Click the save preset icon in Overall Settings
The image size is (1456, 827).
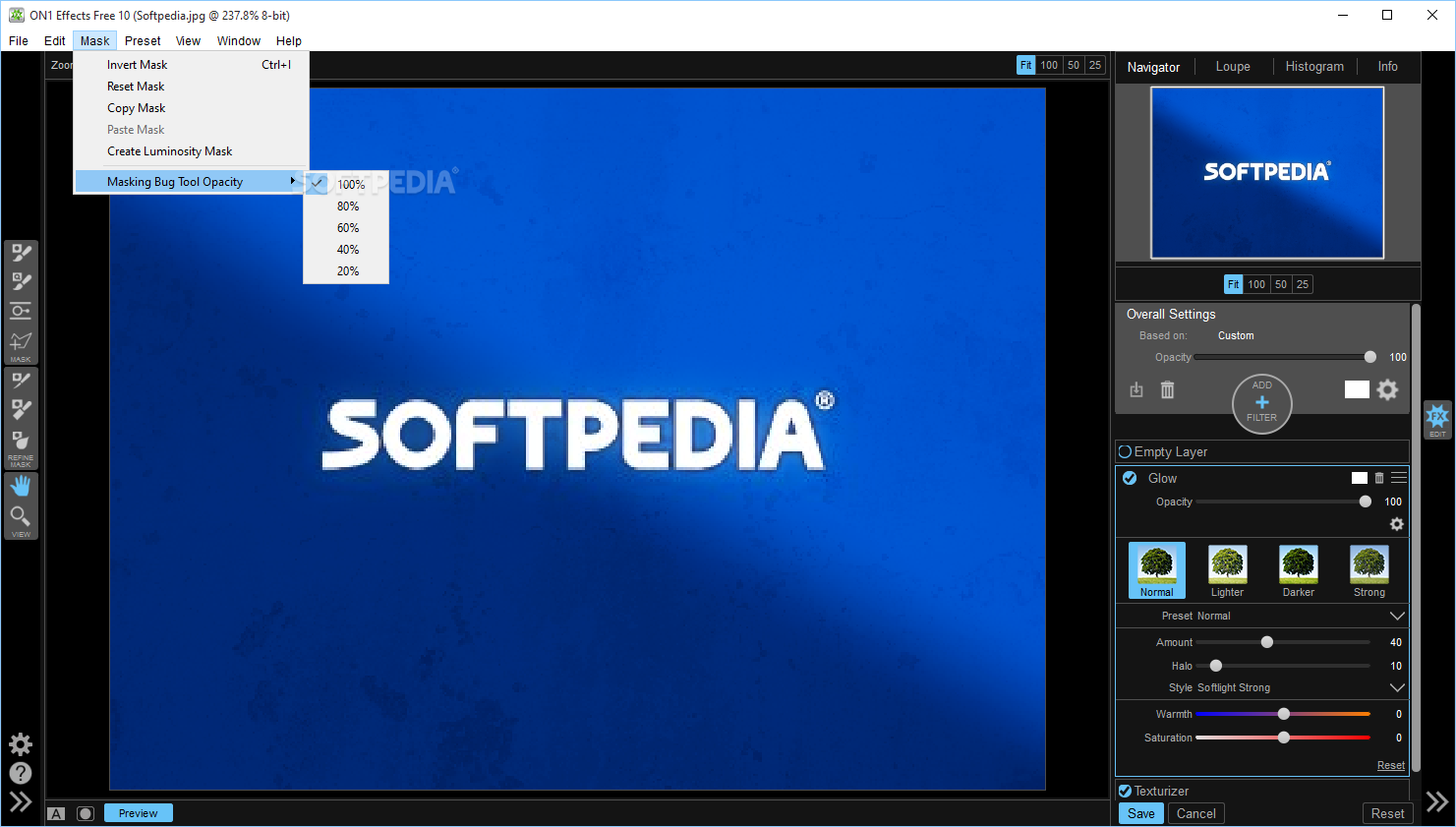coord(1136,389)
